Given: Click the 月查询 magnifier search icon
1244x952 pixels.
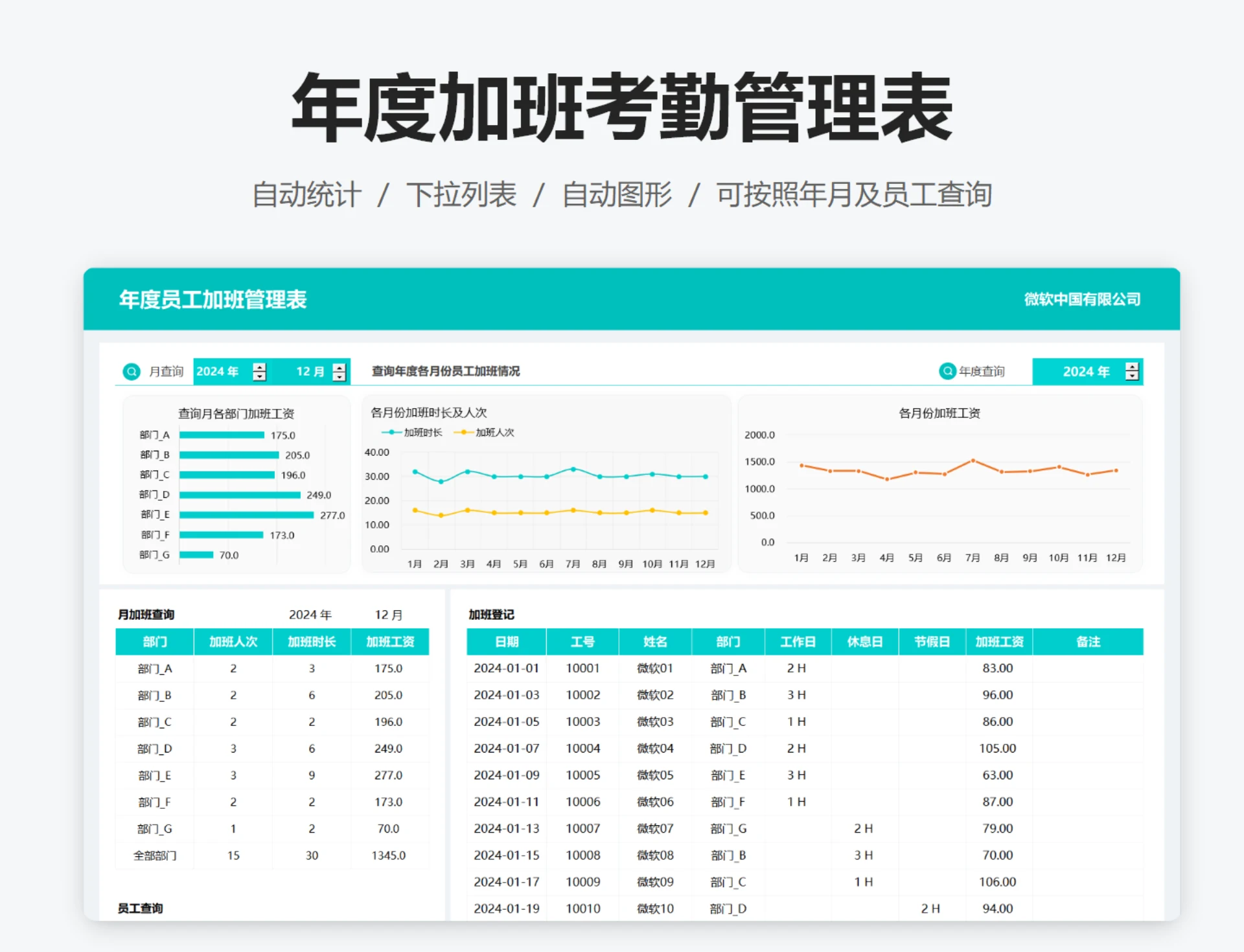Looking at the screenshot, I should click(132, 371).
